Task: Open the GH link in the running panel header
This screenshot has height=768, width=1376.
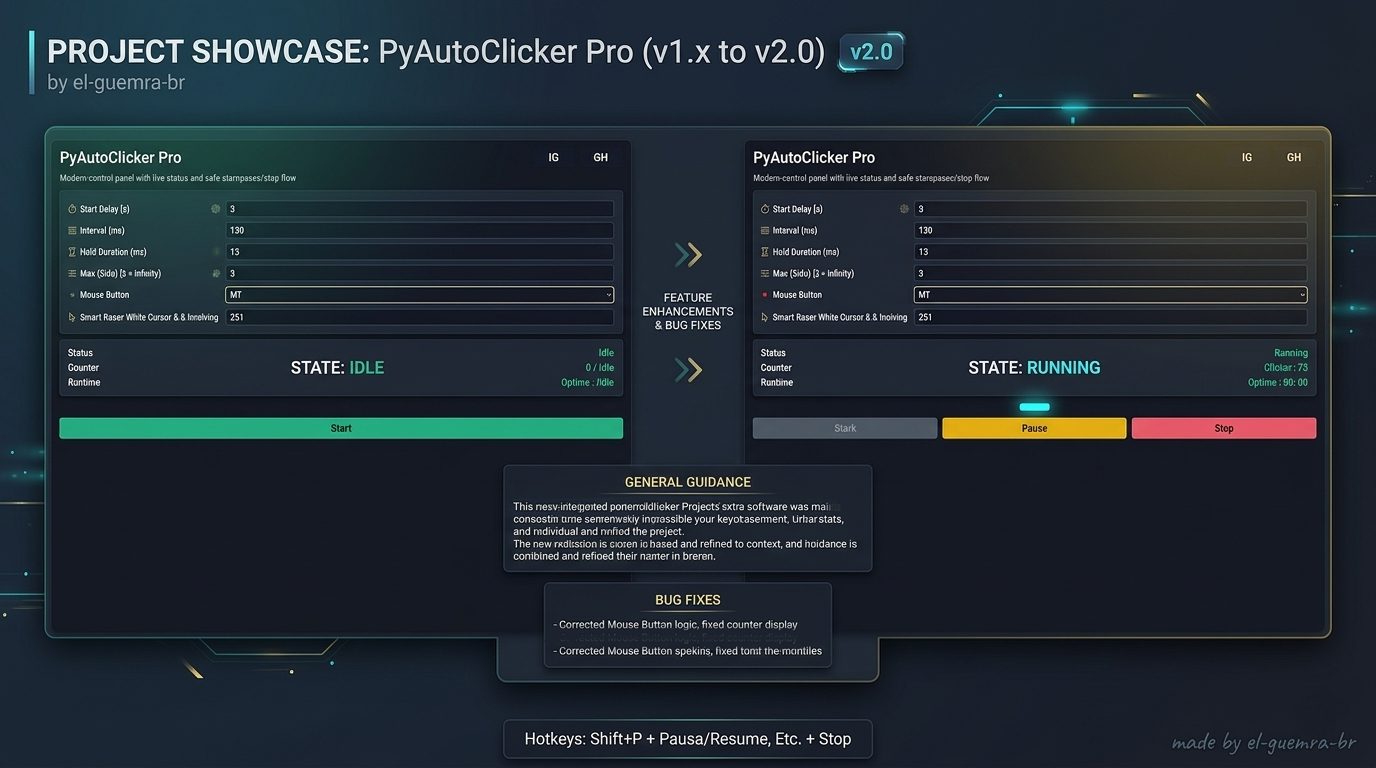Action: (1294, 158)
